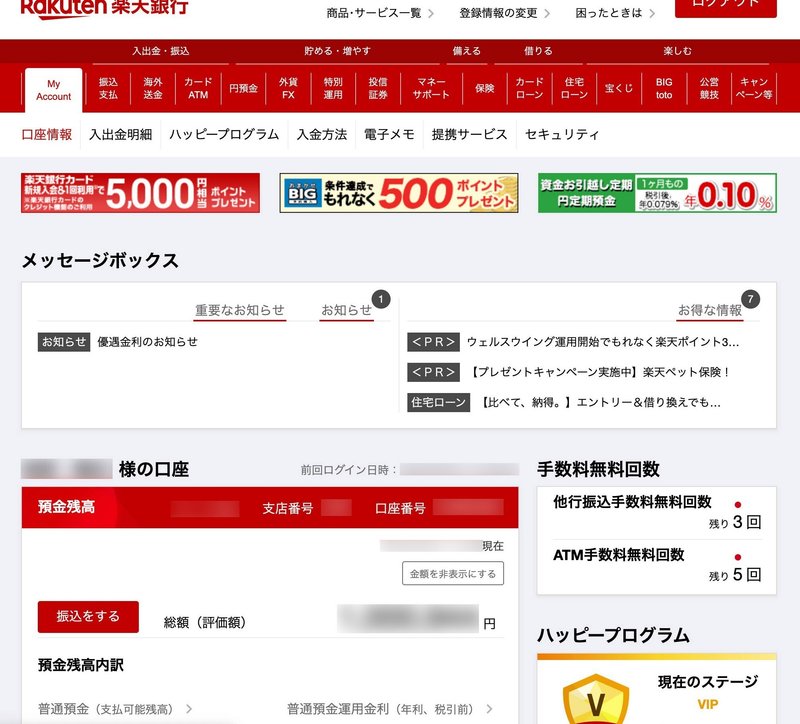
Task: Open カードローン menu item
Action: click(530, 88)
